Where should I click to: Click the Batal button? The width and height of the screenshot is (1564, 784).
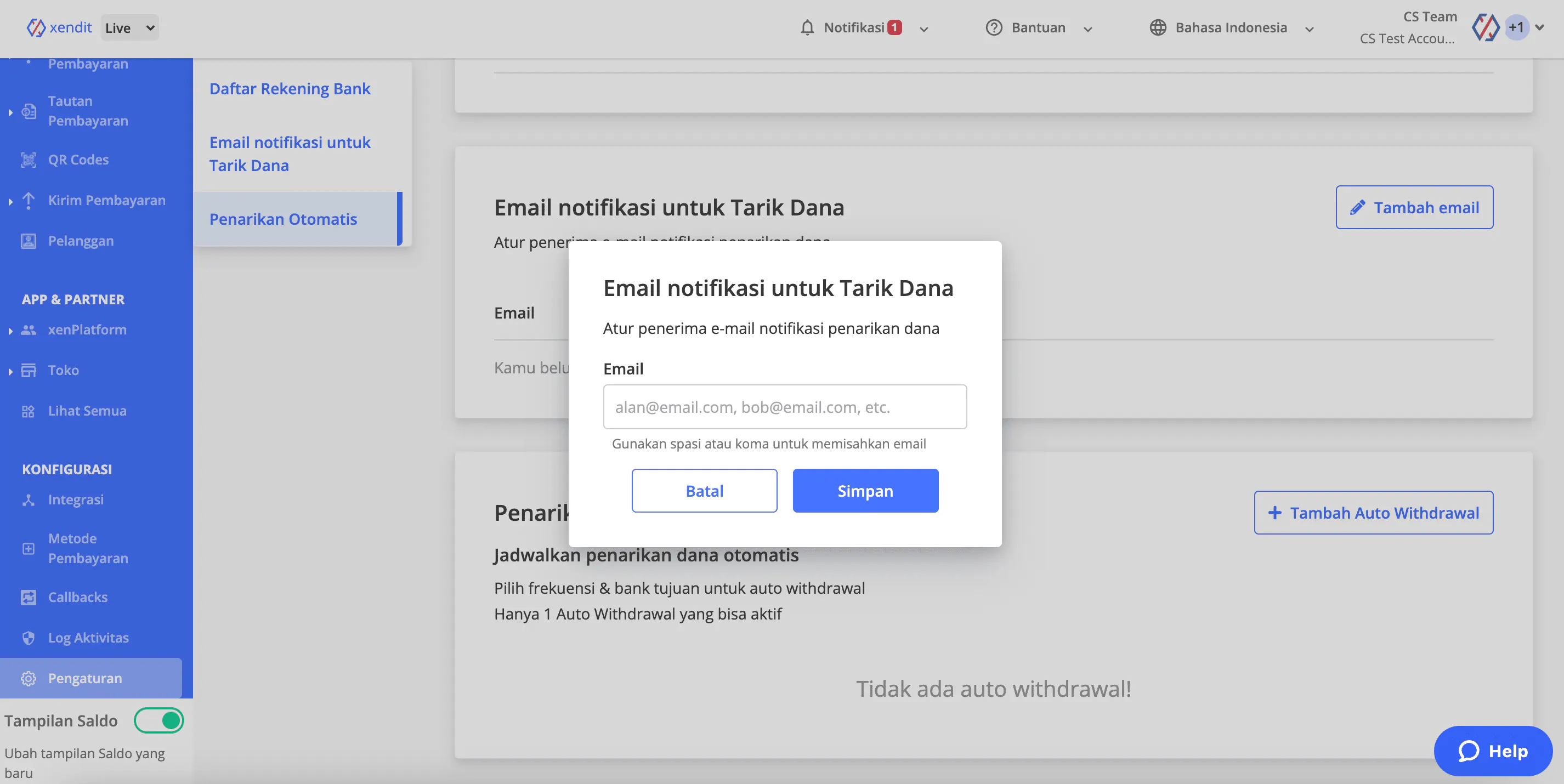[704, 490]
